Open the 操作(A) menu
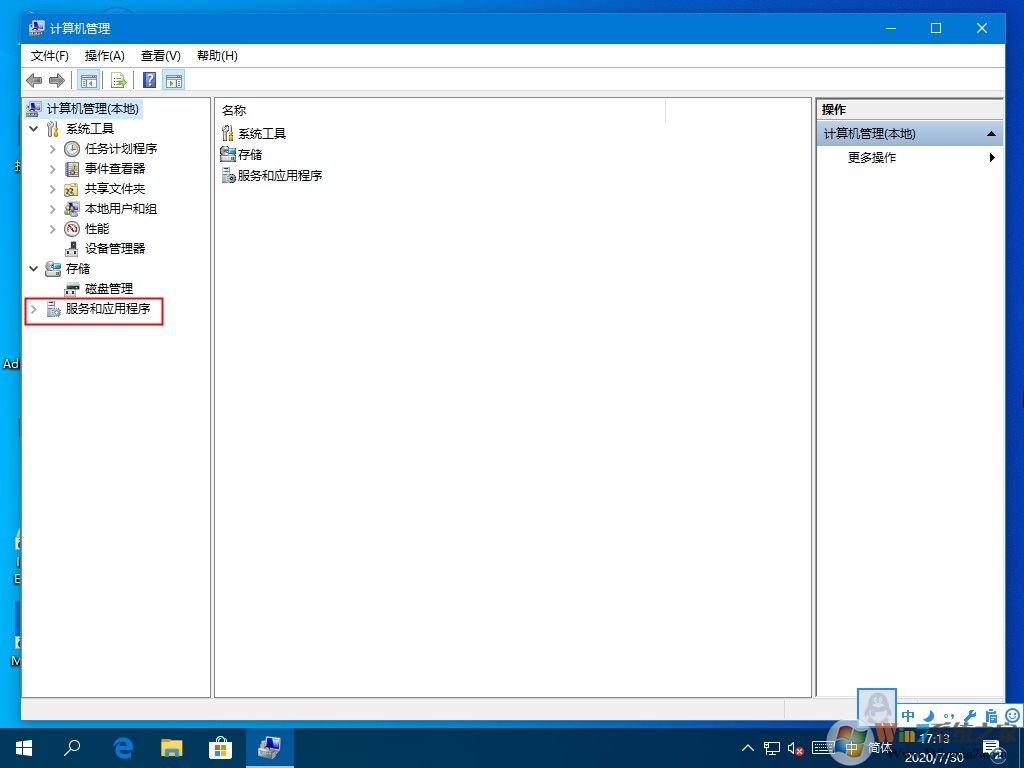This screenshot has height=768, width=1024. tap(103, 56)
